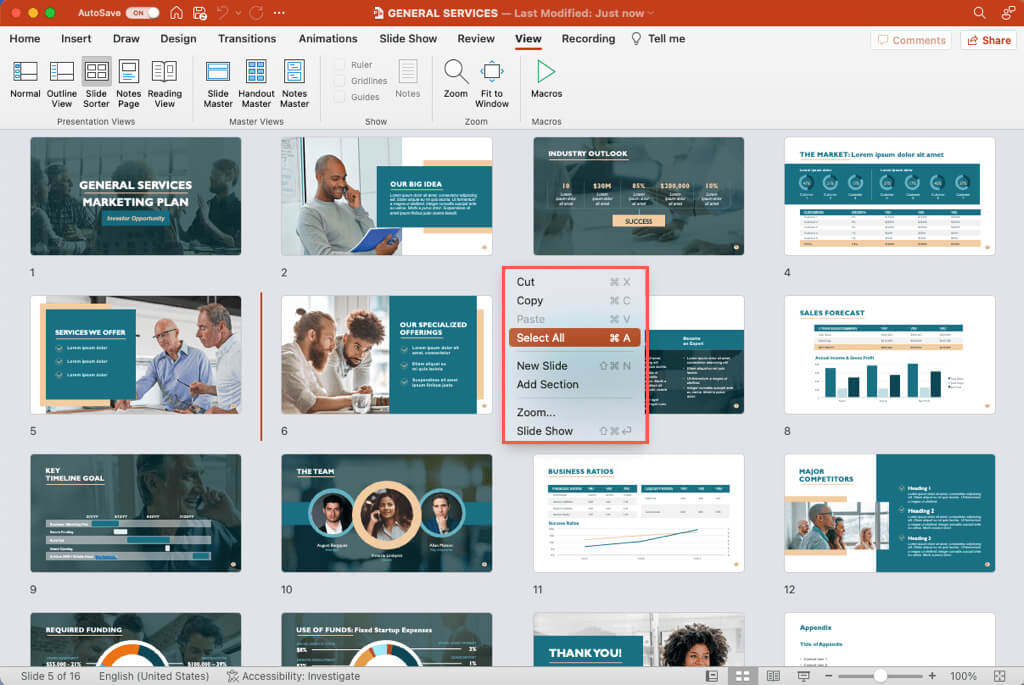The height and width of the screenshot is (685, 1024).
Task: Select Slide Sorter view button
Action: pyautogui.click(x=96, y=84)
